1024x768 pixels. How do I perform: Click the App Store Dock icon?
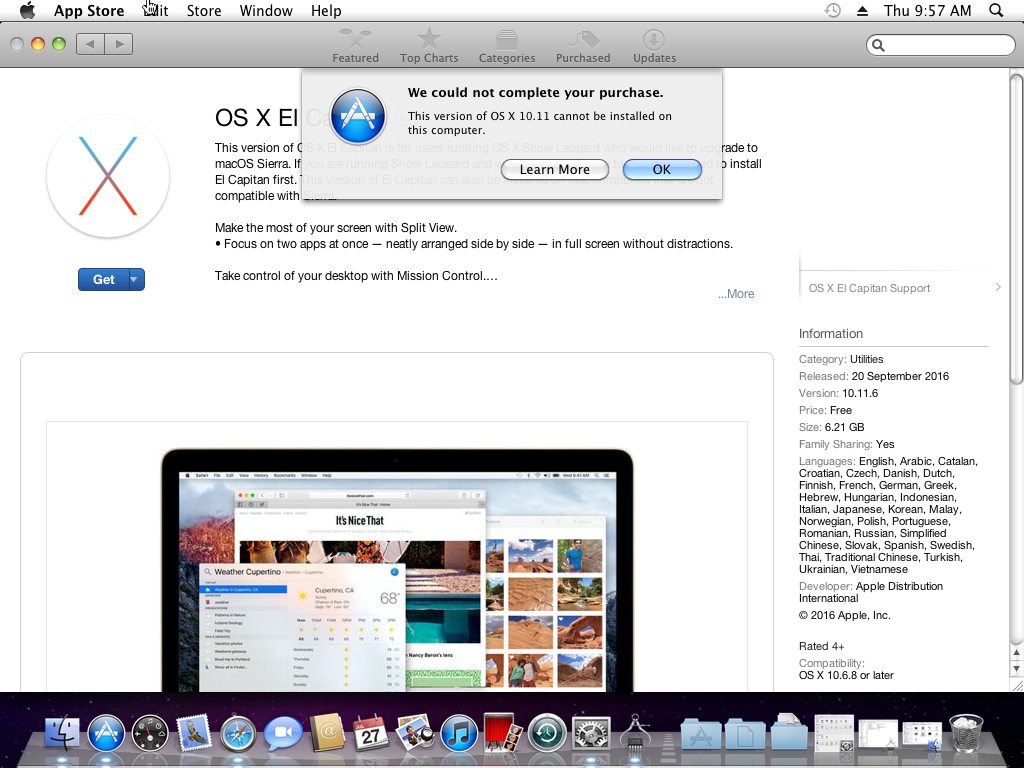coord(106,733)
